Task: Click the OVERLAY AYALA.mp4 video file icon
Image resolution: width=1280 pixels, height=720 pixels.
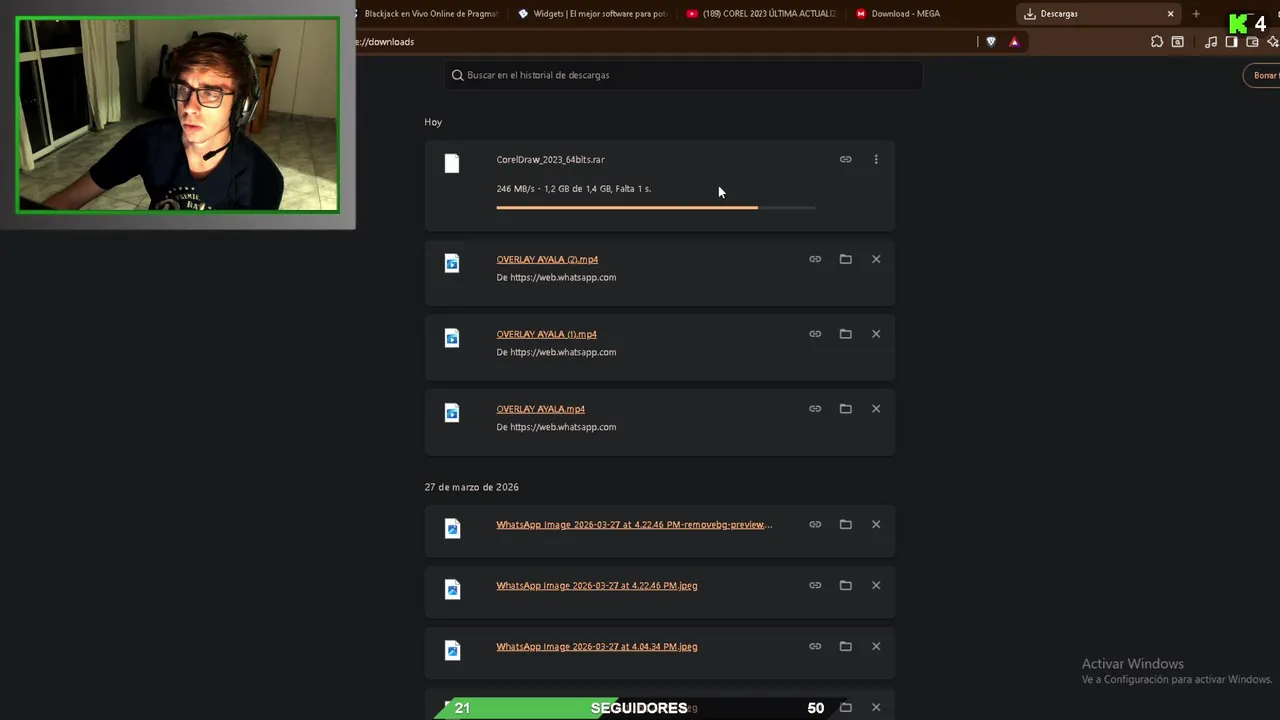Action: coord(452,413)
